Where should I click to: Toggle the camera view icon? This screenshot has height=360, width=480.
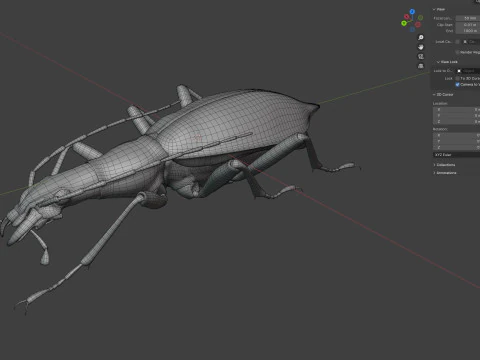click(x=421, y=56)
